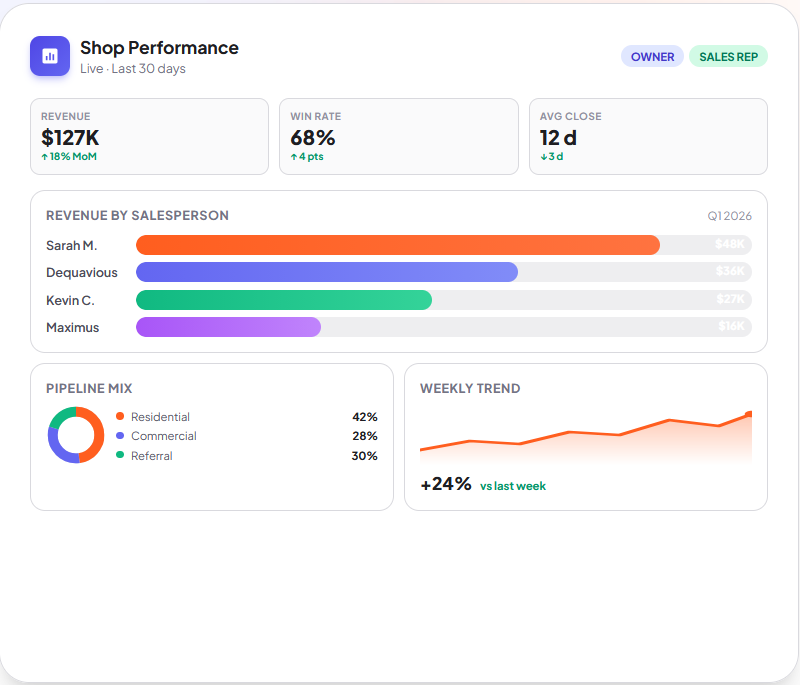This screenshot has width=800, height=685.
Task: Select the Maximus name label
Action: [x=72, y=327]
